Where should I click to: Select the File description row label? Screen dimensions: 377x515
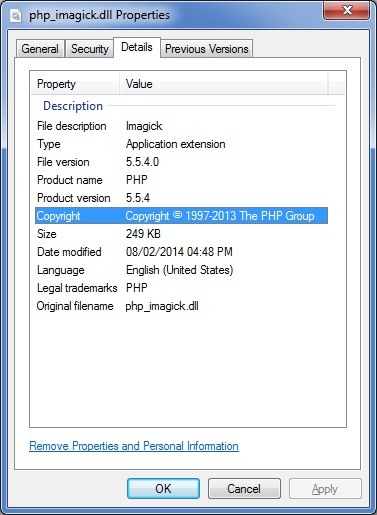click(x=72, y=126)
